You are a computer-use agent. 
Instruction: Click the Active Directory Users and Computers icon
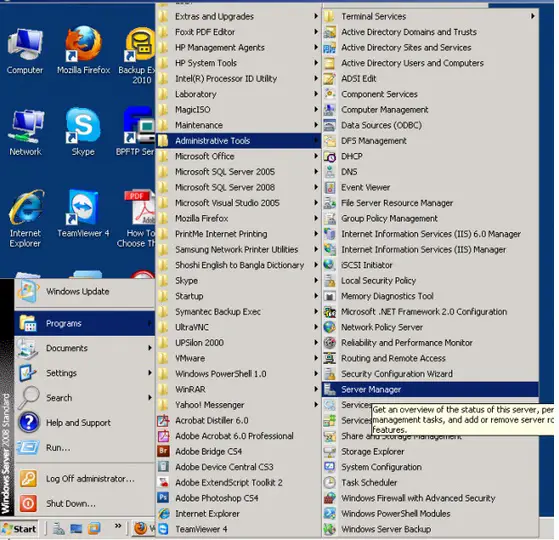(330, 63)
